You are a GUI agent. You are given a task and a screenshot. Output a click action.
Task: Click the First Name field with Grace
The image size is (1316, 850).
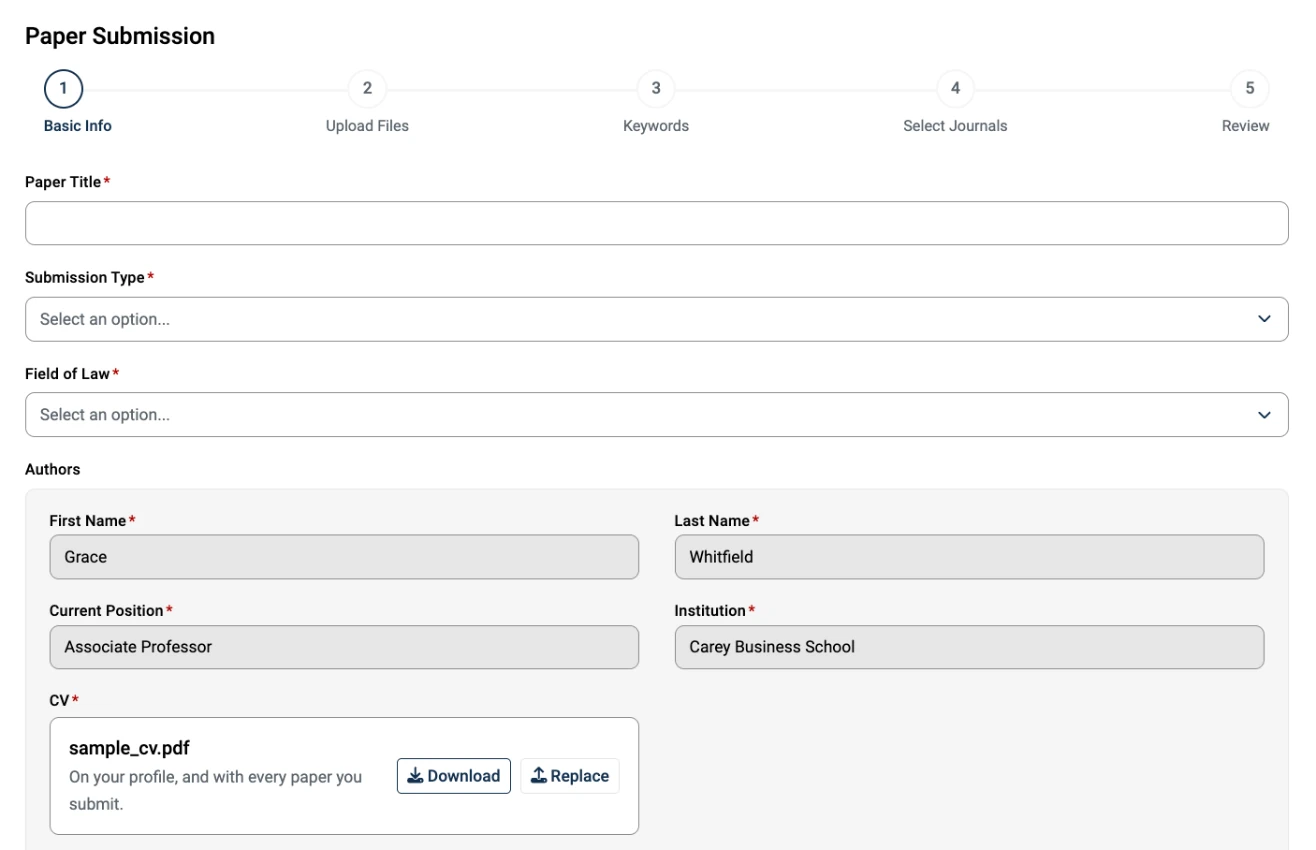coord(344,557)
